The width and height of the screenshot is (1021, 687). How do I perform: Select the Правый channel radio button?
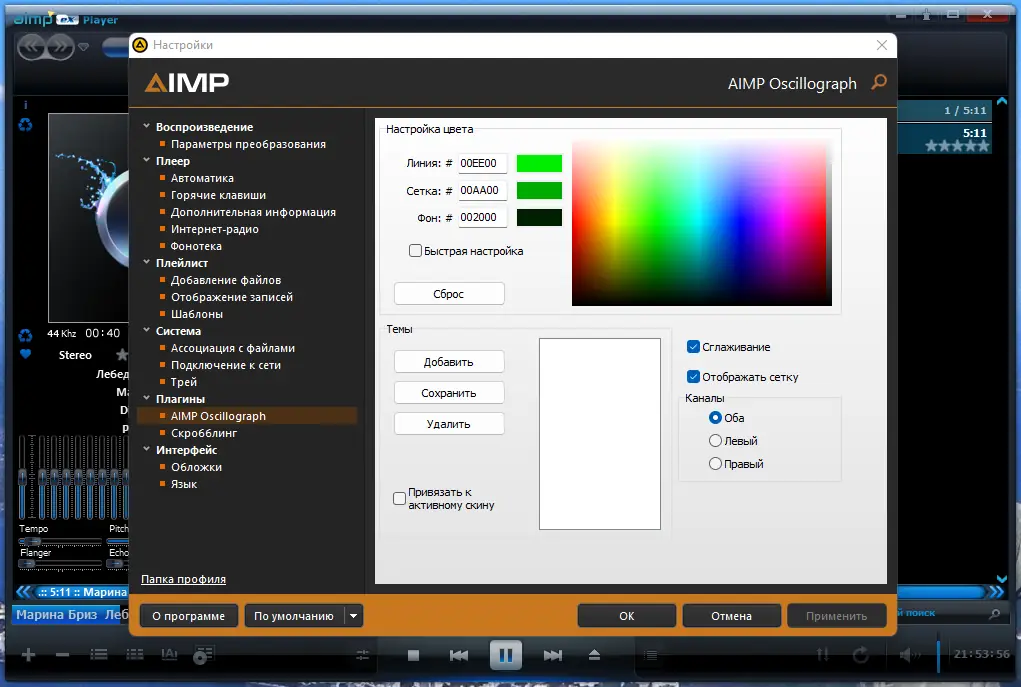715,464
